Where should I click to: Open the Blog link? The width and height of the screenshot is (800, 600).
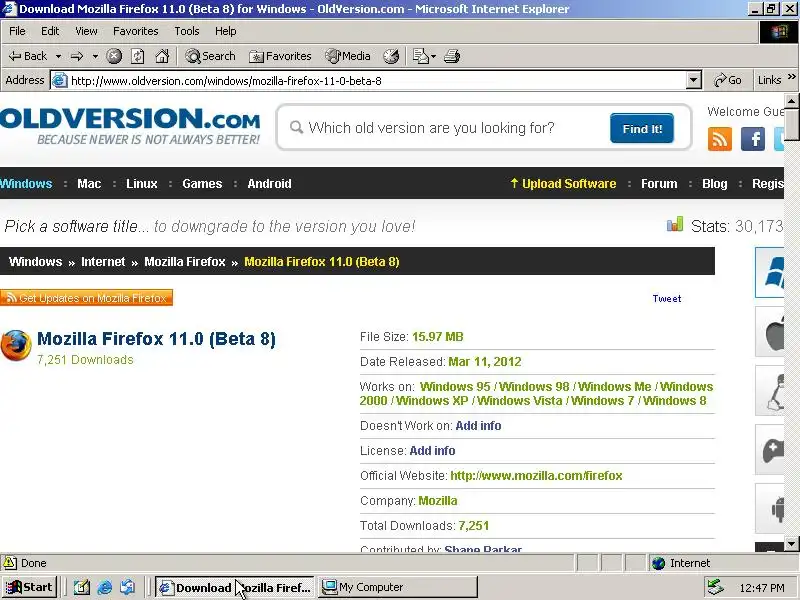(x=715, y=184)
